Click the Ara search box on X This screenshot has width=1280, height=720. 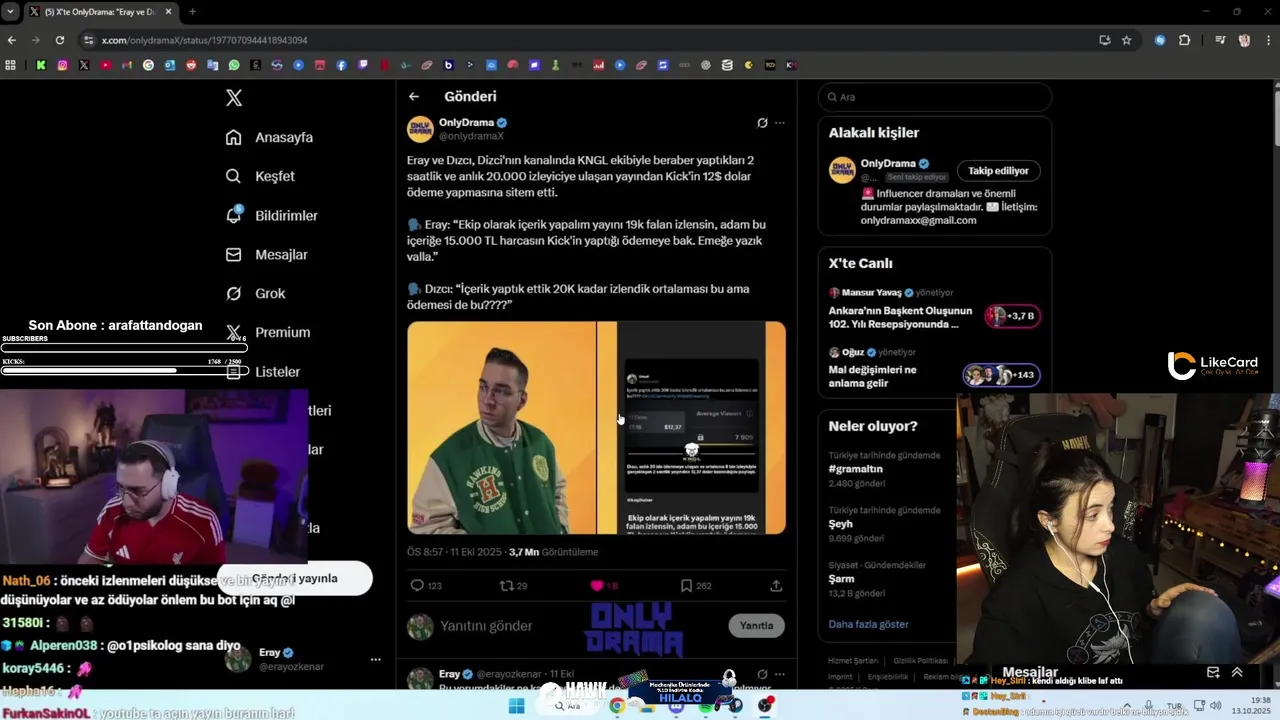(934, 97)
